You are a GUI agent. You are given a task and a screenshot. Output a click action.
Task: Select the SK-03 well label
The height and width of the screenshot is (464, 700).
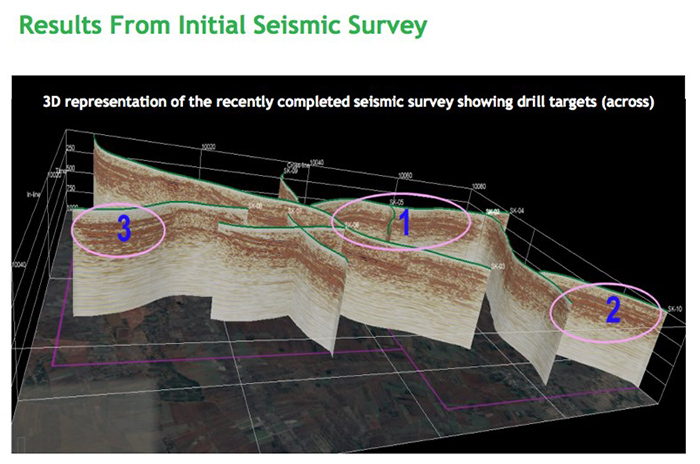point(497,266)
